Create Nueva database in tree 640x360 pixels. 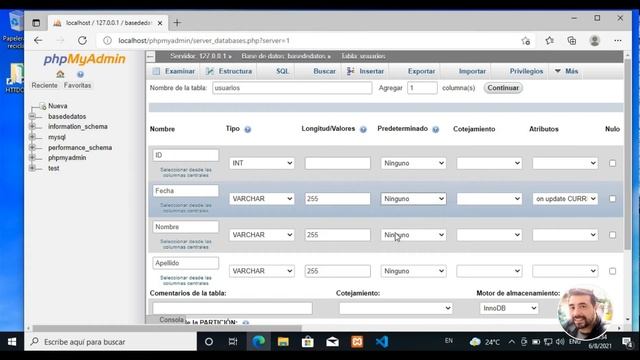click(x=58, y=106)
